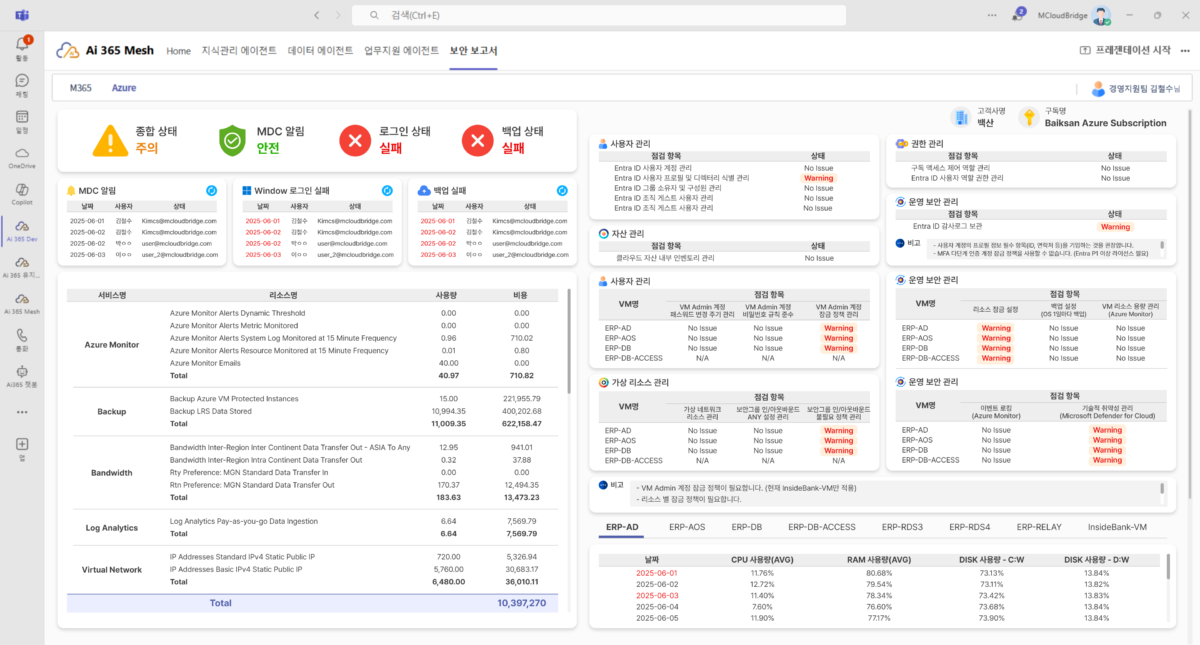Image resolution: width=1200 pixels, height=645 pixels.
Task: Refresh the 백업 실패 card
Action: pyautogui.click(x=562, y=190)
